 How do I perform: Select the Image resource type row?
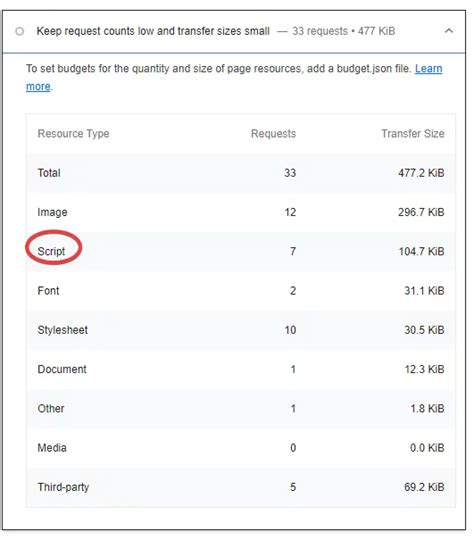click(x=241, y=212)
